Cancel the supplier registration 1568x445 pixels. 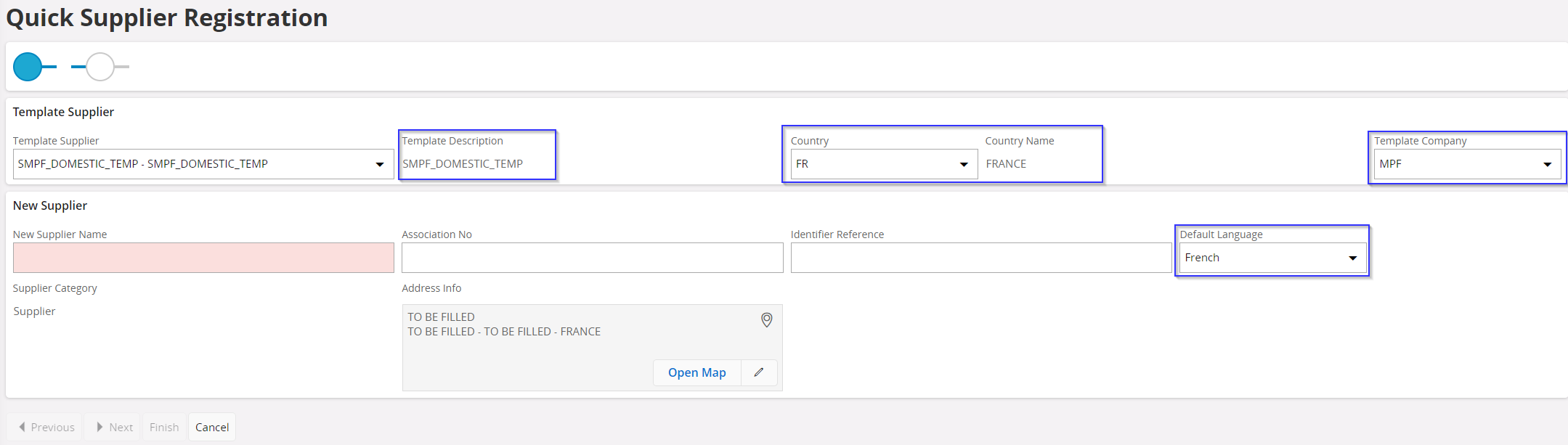pos(212,427)
